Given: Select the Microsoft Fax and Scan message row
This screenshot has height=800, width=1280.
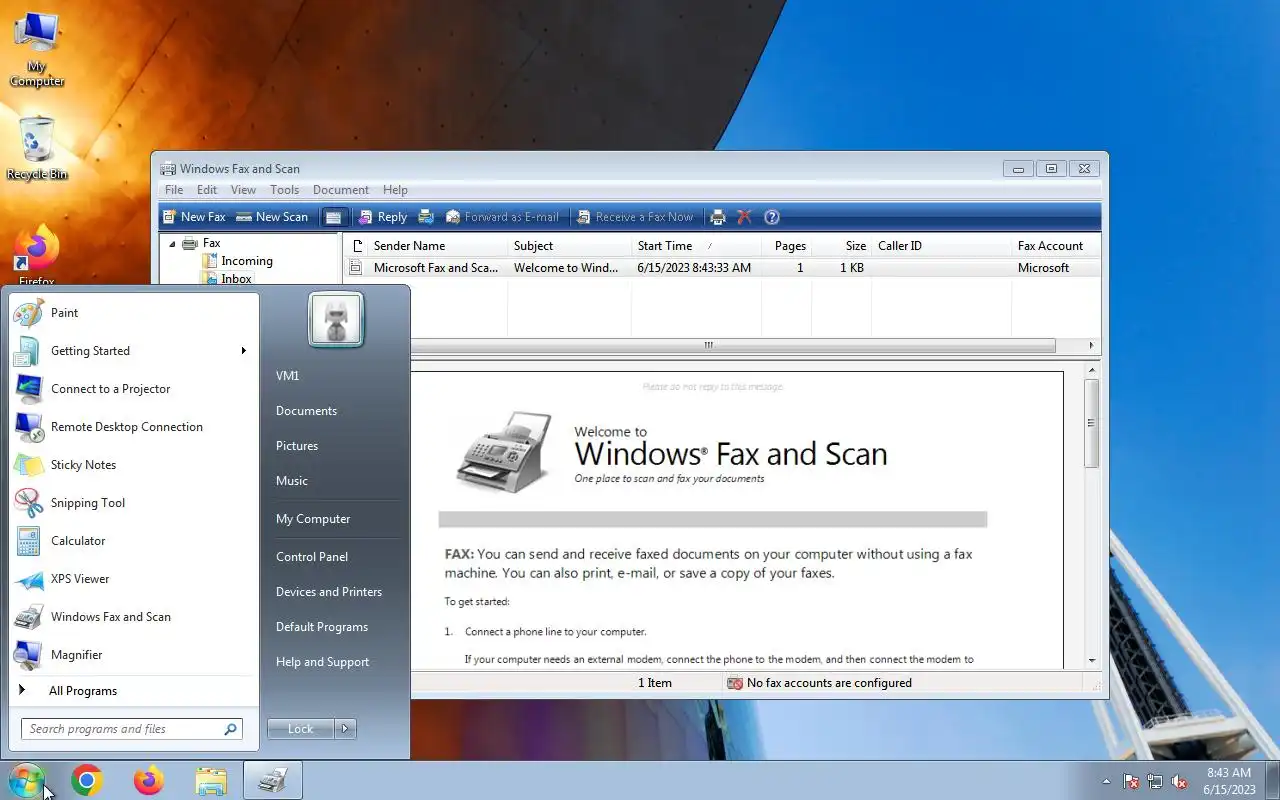Looking at the screenshot, I should point(722,268).
